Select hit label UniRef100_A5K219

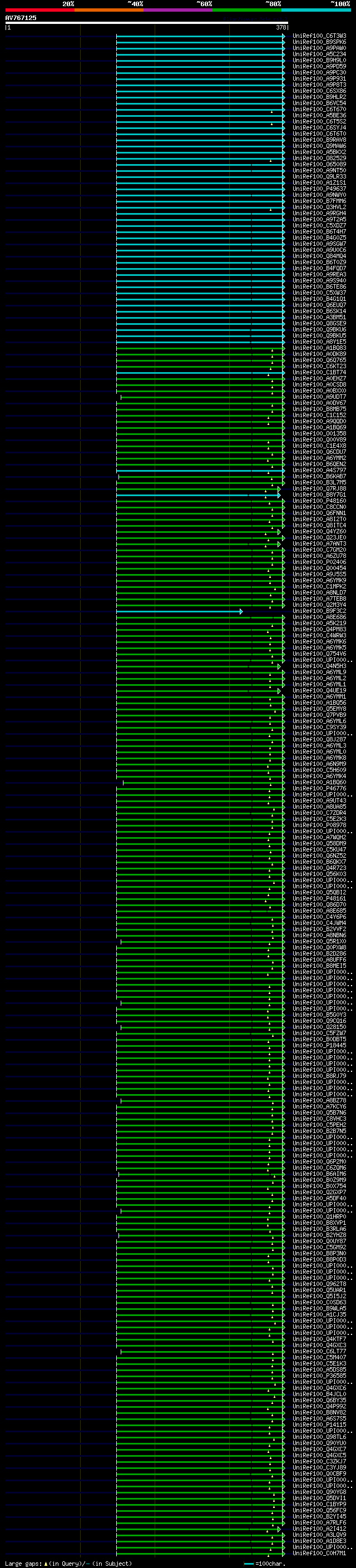point(319,624)
